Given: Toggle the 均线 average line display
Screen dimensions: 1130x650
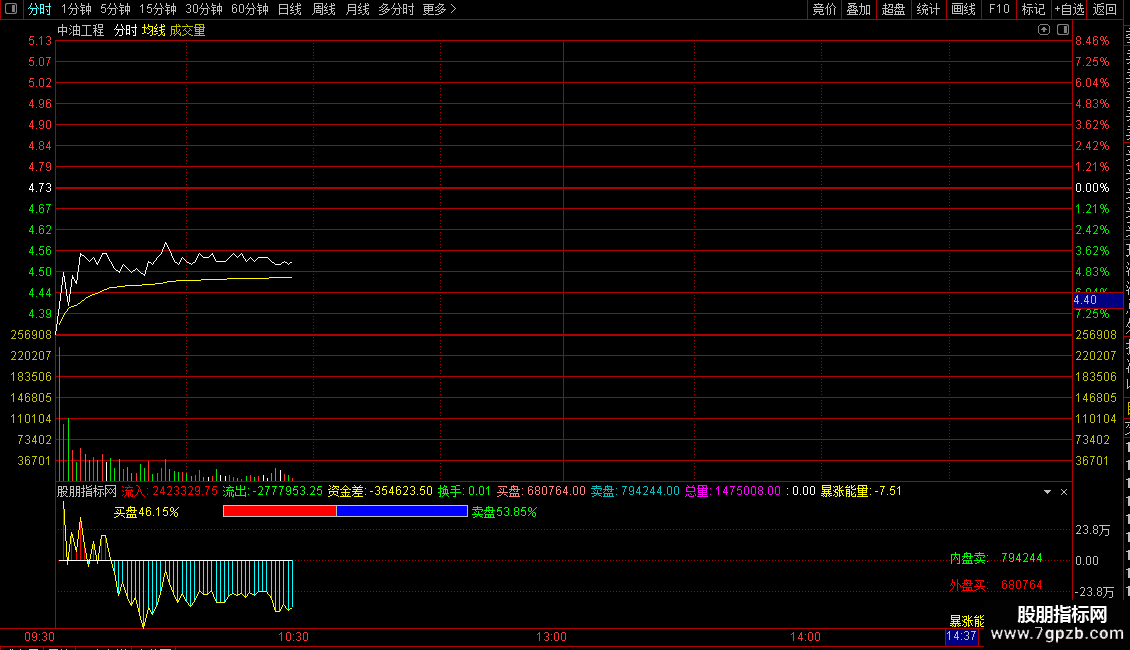Looking at the screenshot, I should click(153, 31).
